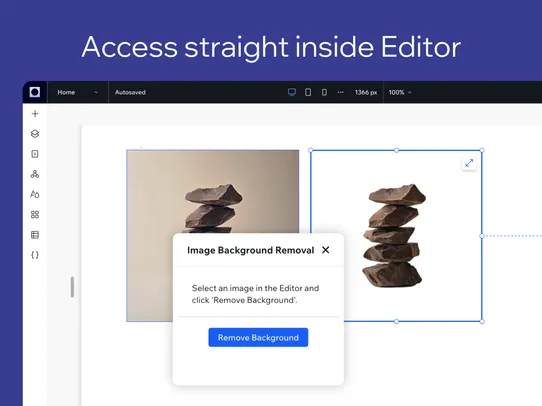
Task: Open the Site Styles typography icon
Action: [x=35, y=194]
